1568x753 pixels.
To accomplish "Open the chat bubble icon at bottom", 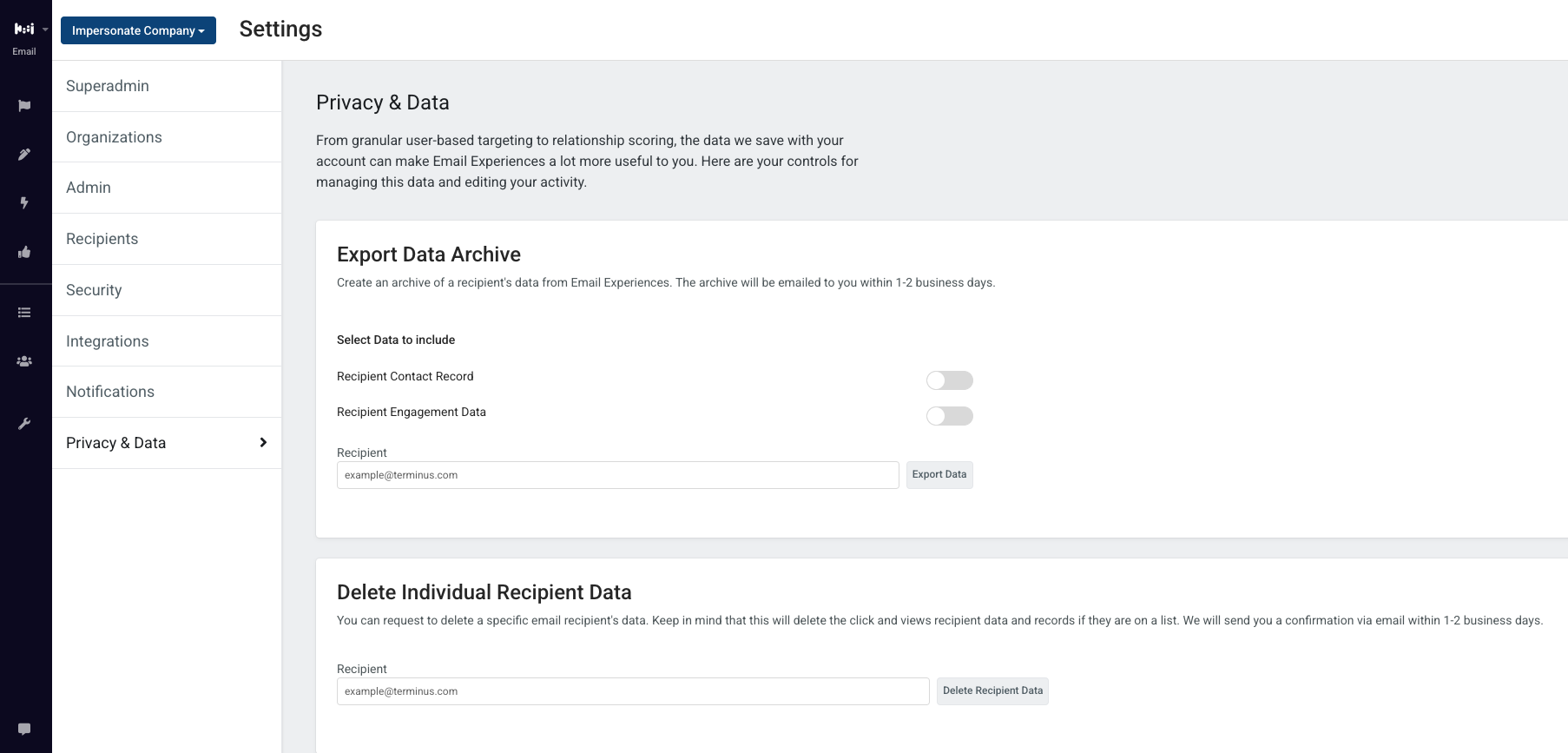I will coord(24,729).
